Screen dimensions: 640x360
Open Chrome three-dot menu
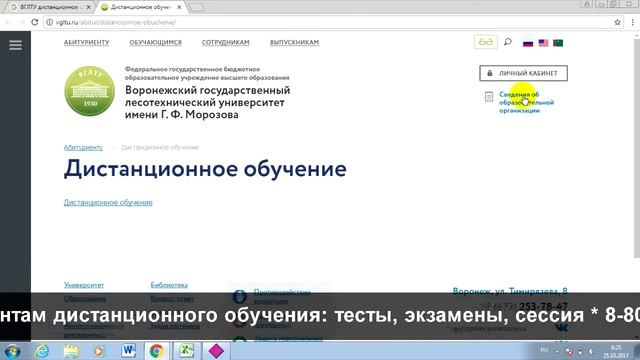coord(633,22)
